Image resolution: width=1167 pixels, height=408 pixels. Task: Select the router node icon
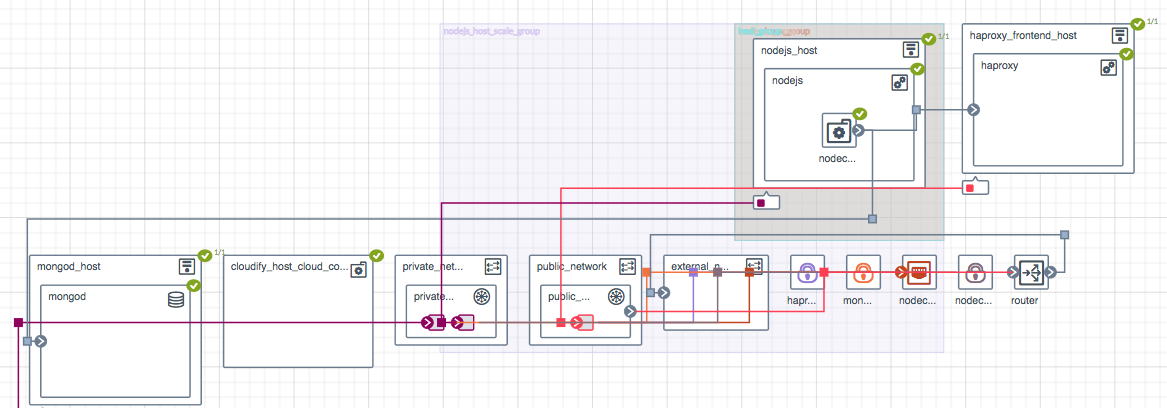[x=1028, y=272]
